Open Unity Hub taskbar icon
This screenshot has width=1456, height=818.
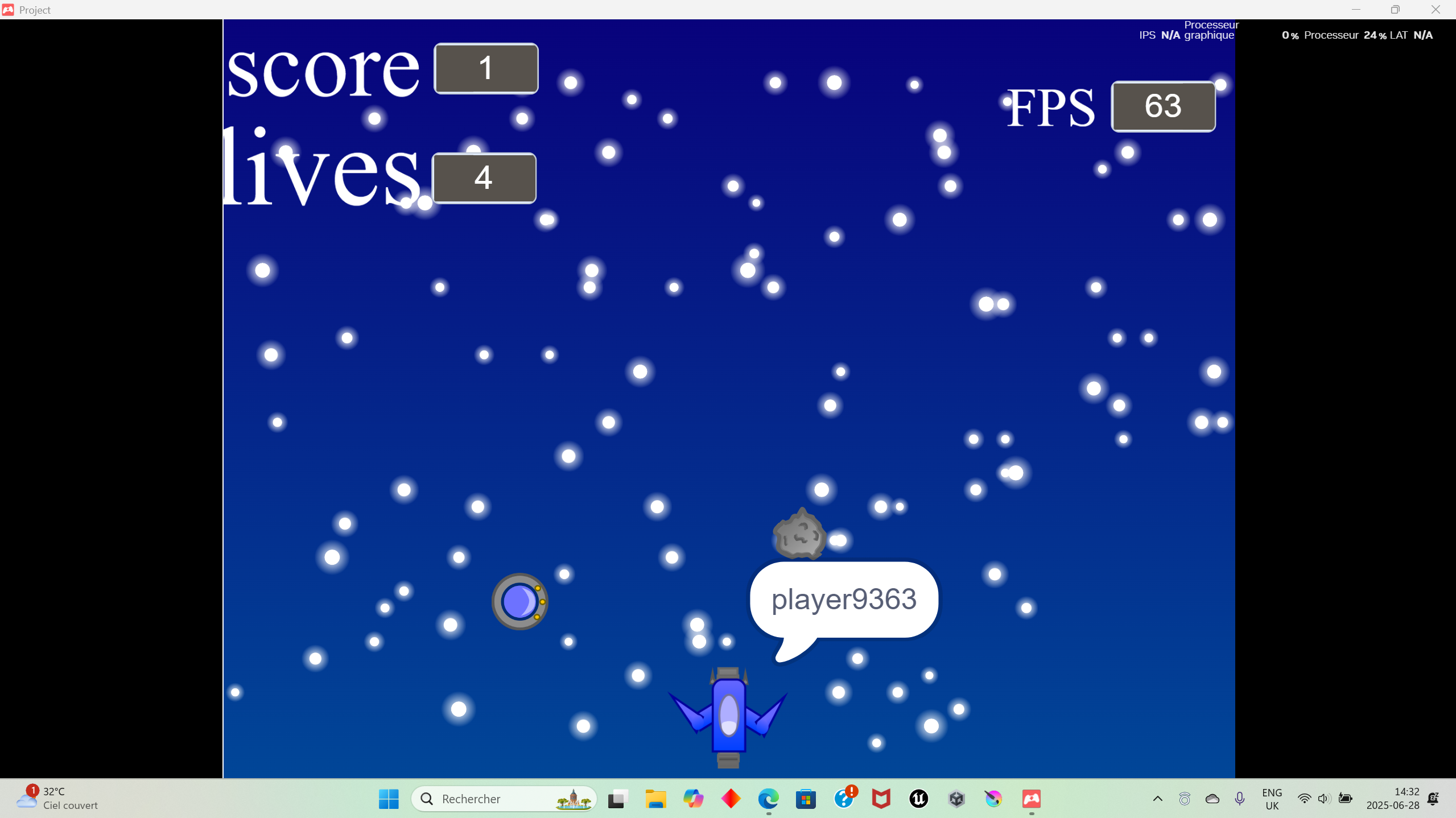956,799
